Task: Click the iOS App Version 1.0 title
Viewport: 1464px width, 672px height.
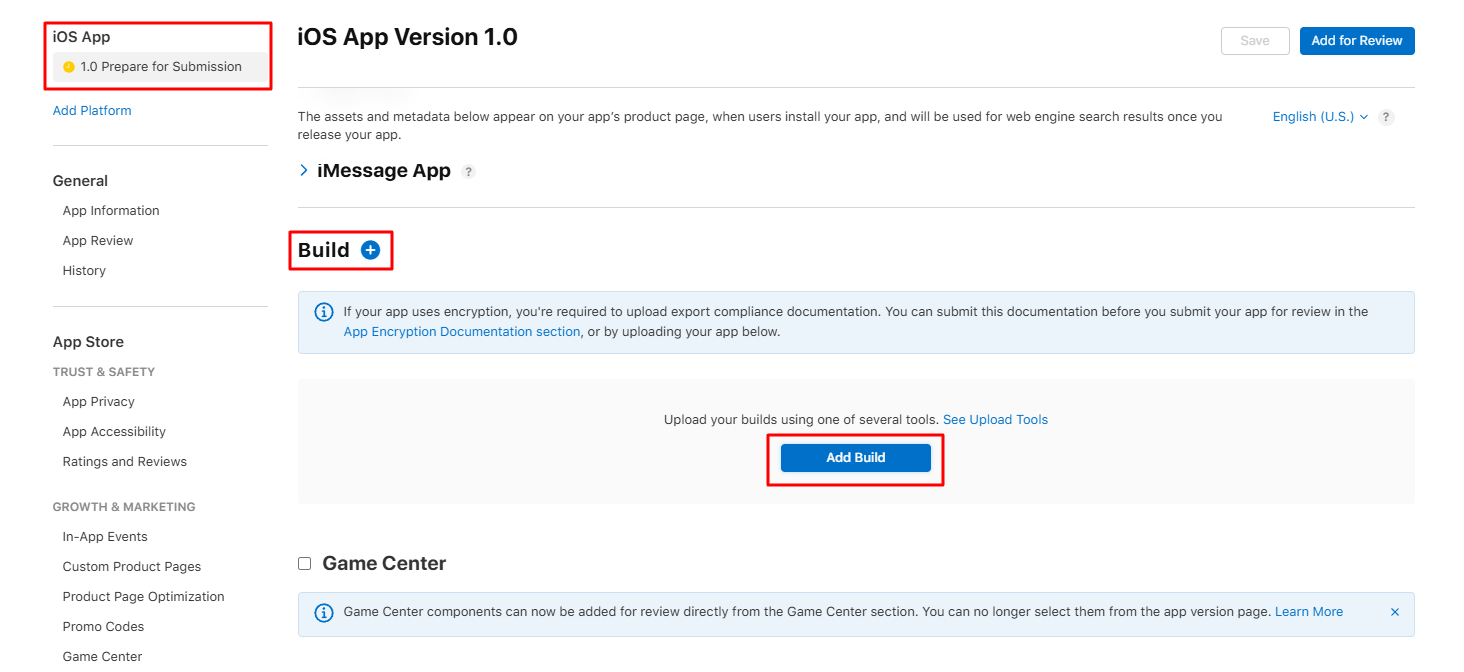Action: coord(408,38)
